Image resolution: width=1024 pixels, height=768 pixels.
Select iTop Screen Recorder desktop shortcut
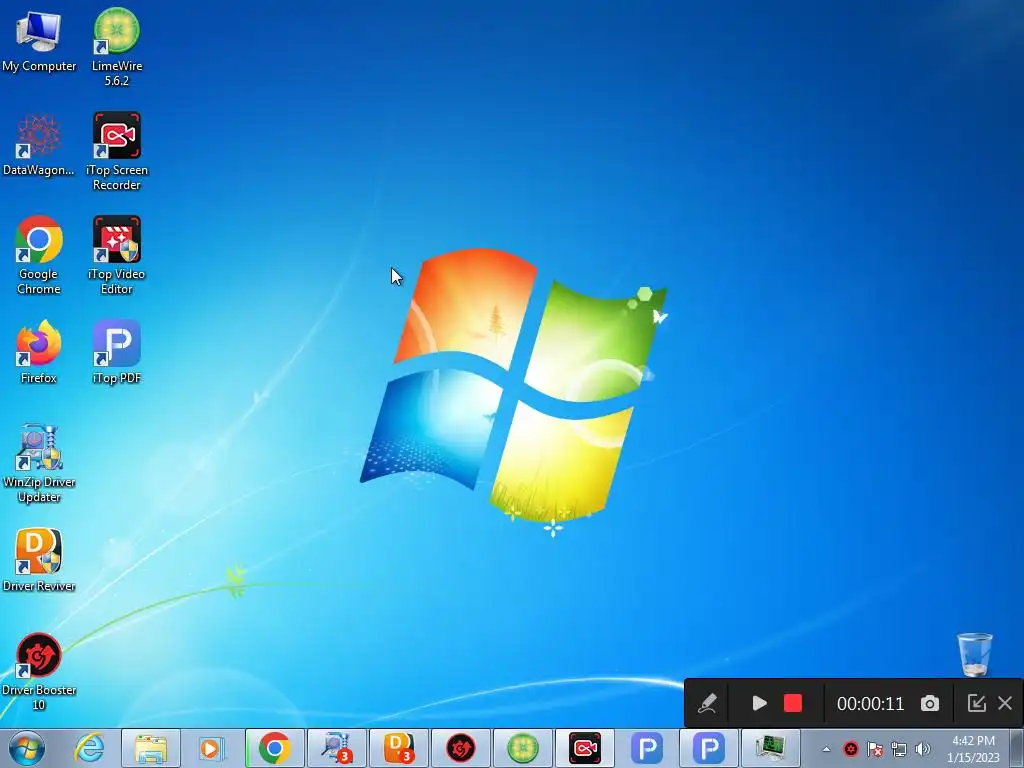pyautogui.click(x=117, y=152)
